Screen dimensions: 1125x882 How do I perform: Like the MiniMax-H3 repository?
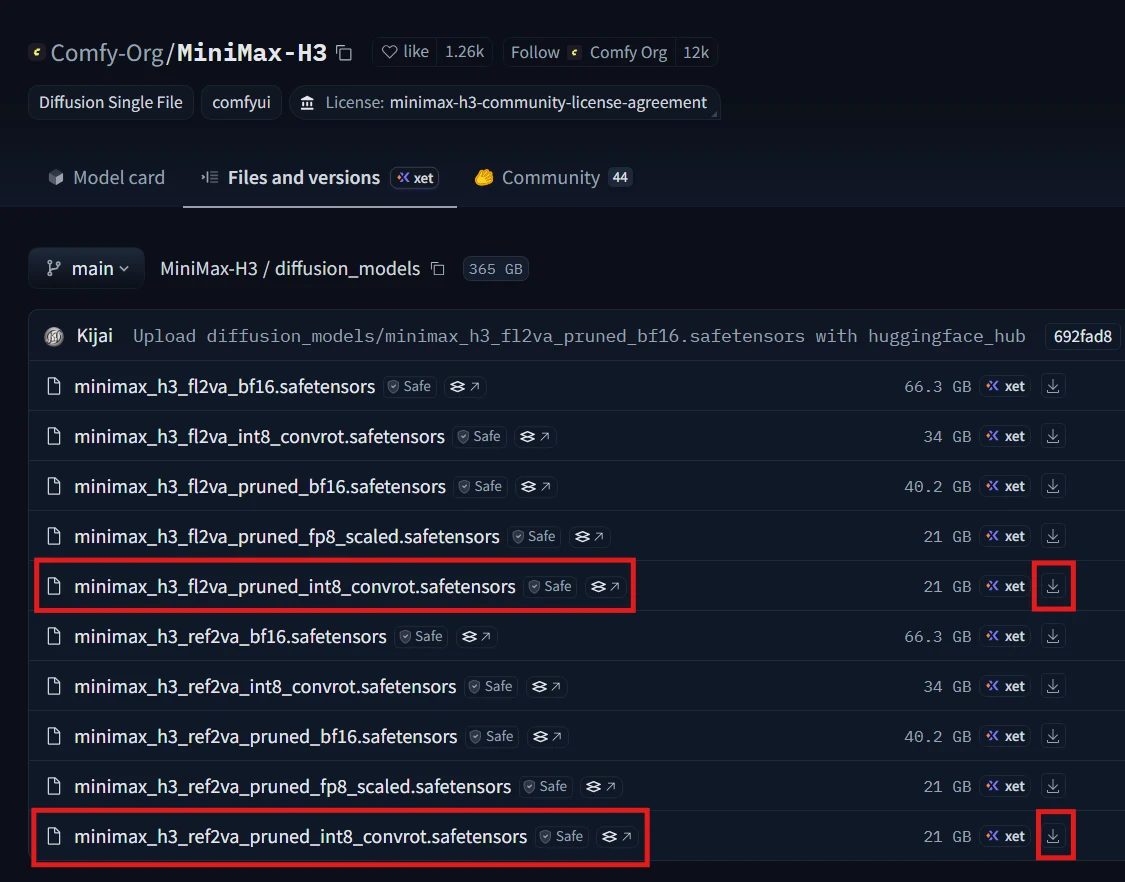coord(405,52)
